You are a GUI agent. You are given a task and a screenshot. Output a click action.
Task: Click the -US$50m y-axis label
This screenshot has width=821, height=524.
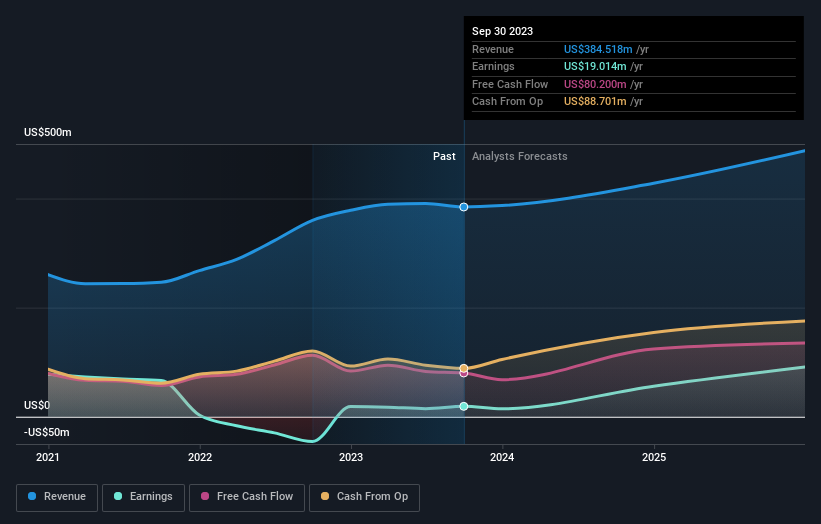pos(47,432)
